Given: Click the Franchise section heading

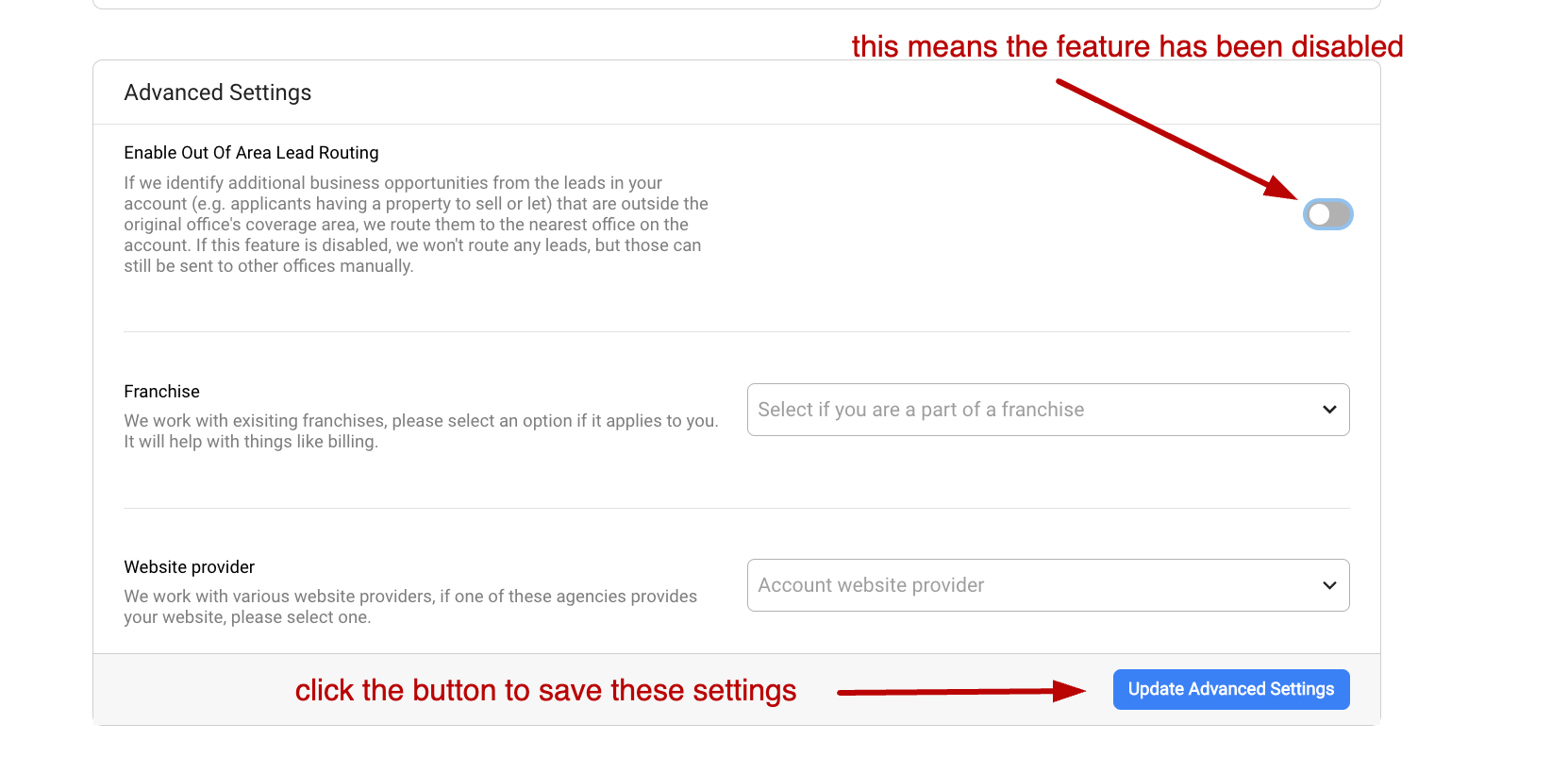Looking at the screenshot, I should click(161, 391).
